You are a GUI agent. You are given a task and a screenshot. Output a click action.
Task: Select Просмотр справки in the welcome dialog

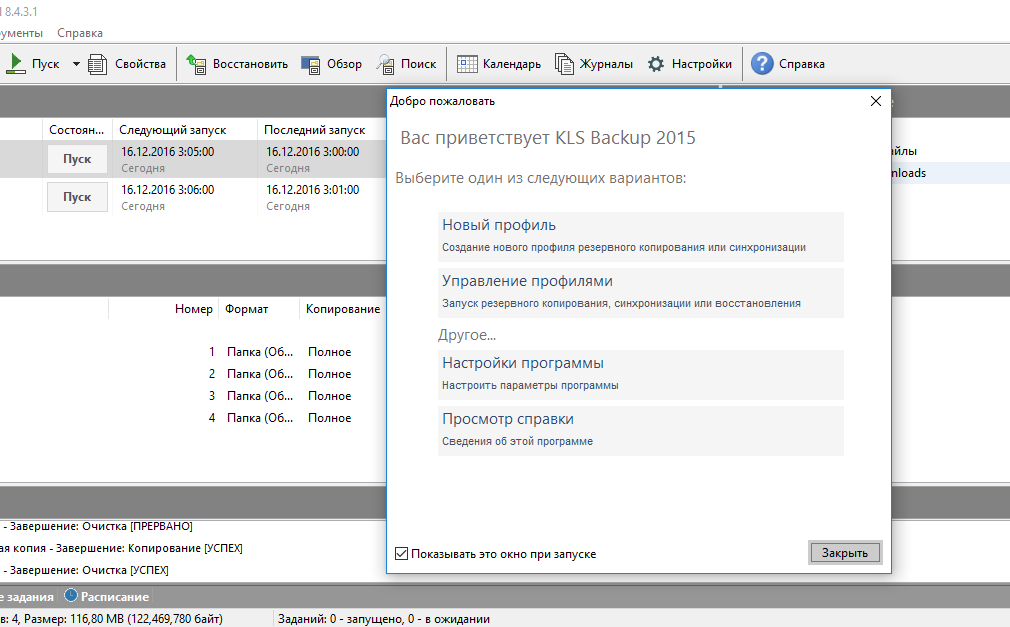click(640, 430)
